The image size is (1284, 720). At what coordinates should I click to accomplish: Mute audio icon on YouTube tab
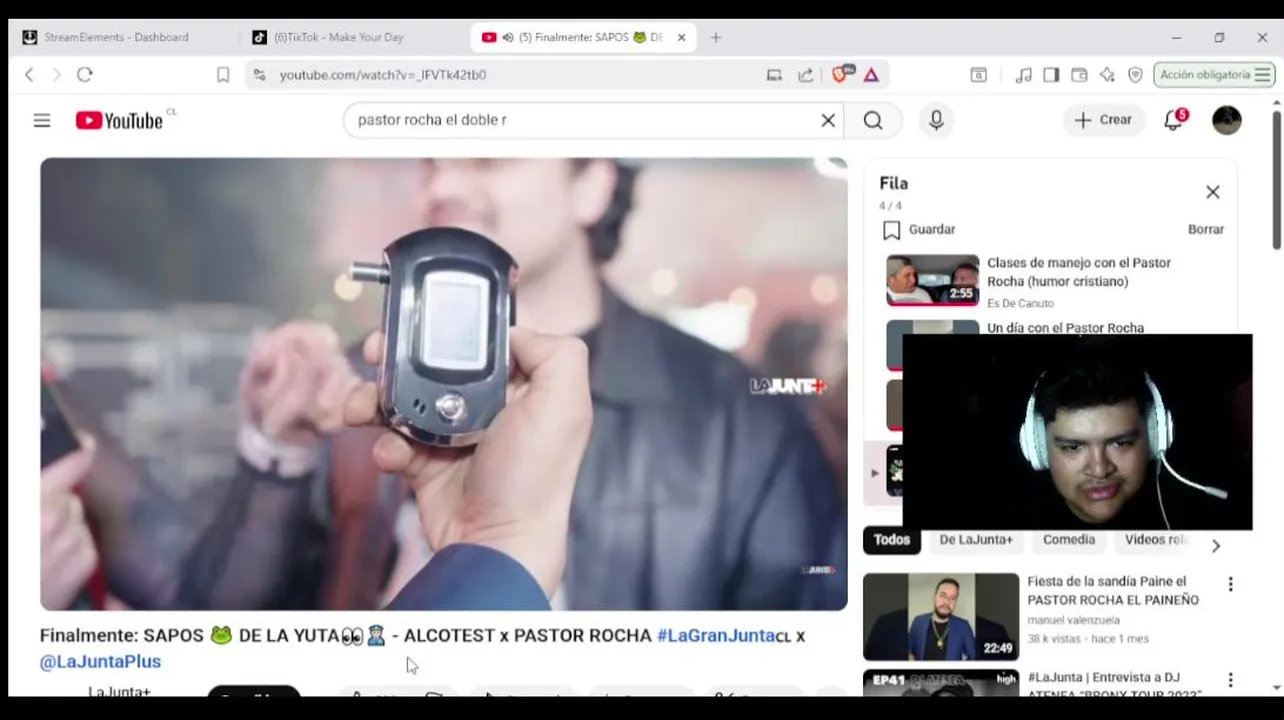(x=508, y=38)
